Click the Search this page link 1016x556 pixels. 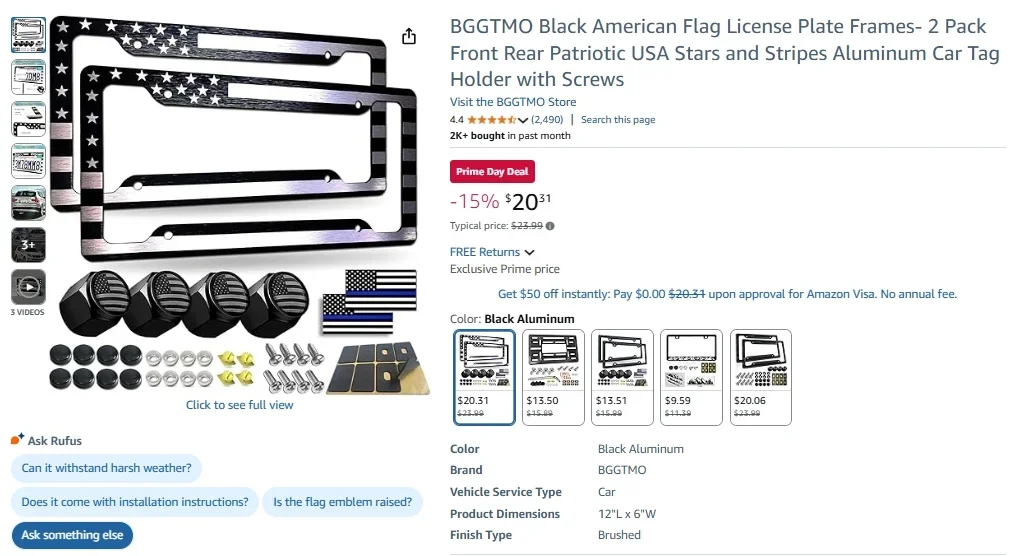pyautogui.click(x=618, y=120)
